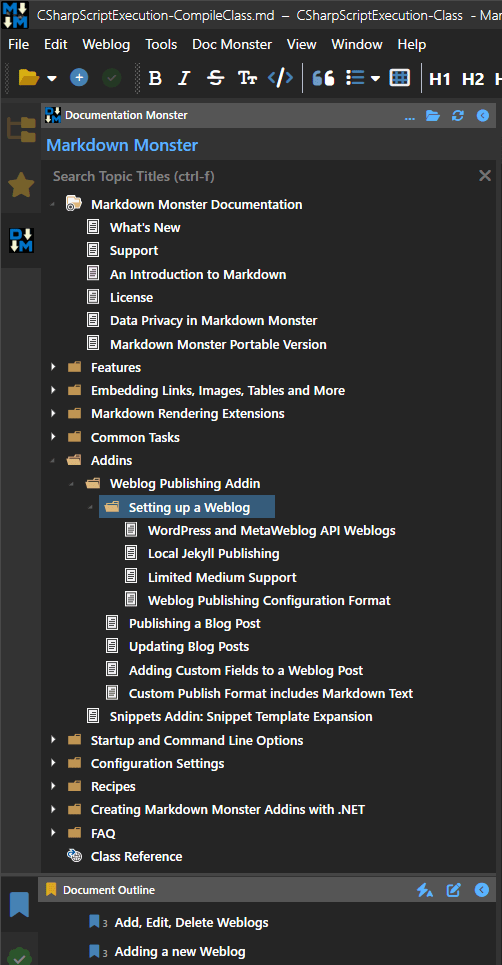This screenshot has width=502, height=965.
Task: Select Publishing a Blog Post topic
Action: click(x=194, y=623)
